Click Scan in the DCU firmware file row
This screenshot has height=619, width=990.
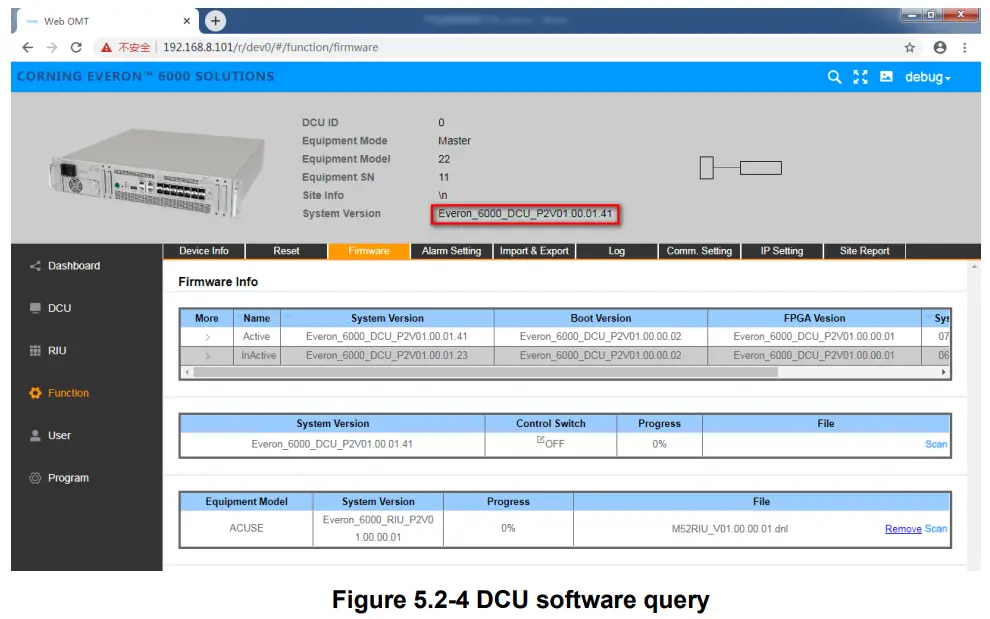[936, 444]
